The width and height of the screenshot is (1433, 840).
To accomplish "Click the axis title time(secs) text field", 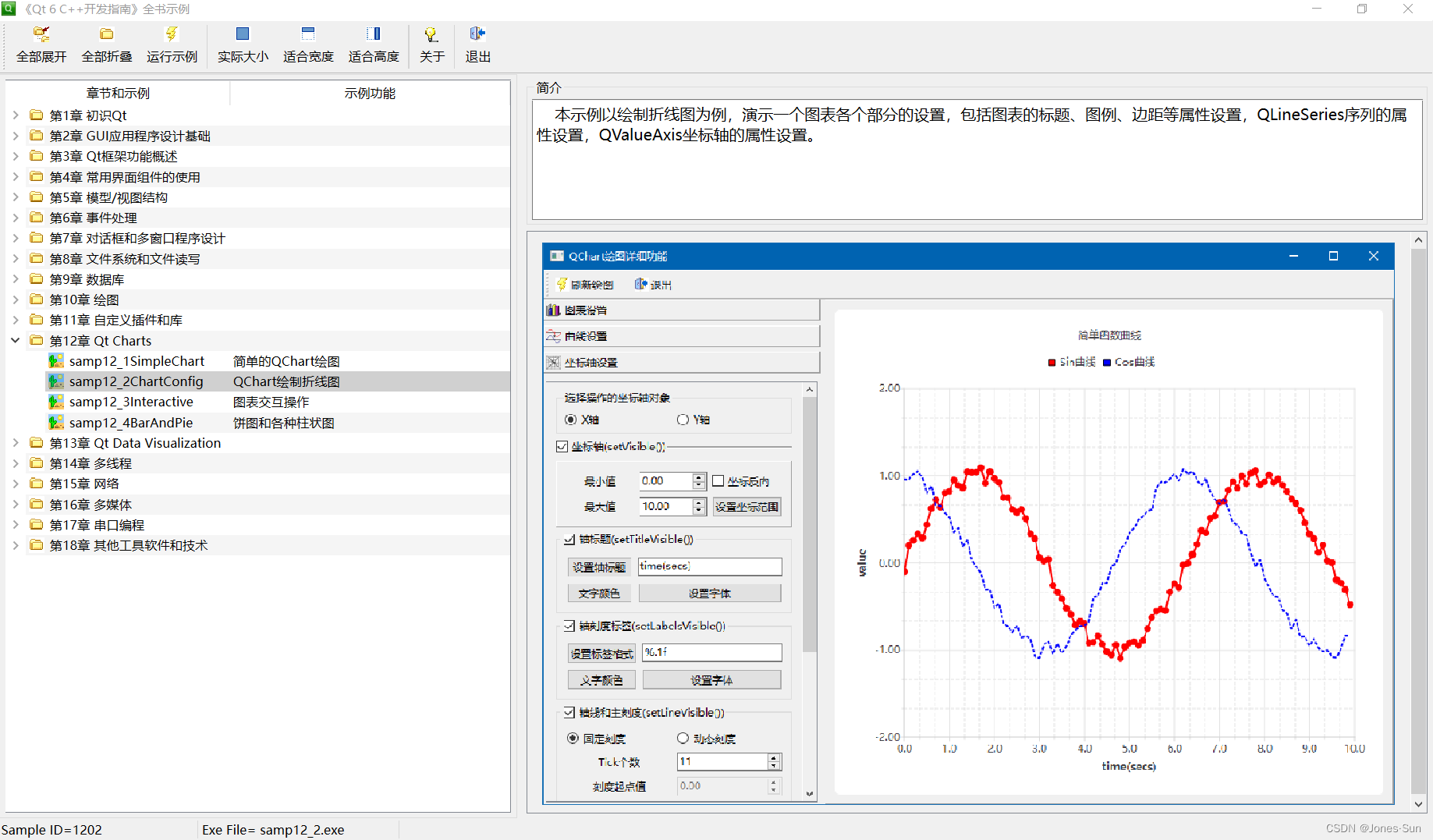I will (710, 566).
